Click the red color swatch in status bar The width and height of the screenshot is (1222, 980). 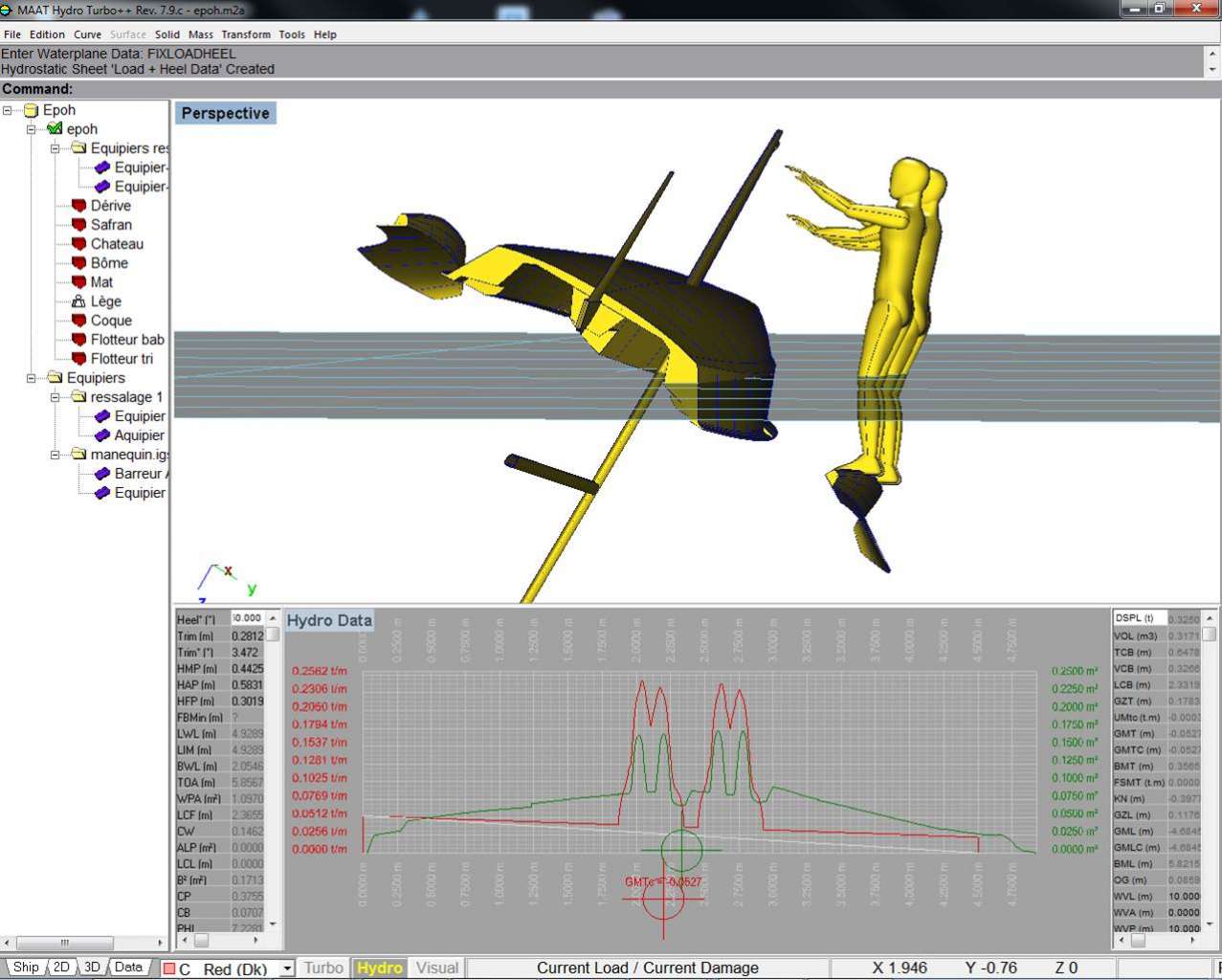coord(169,969)
